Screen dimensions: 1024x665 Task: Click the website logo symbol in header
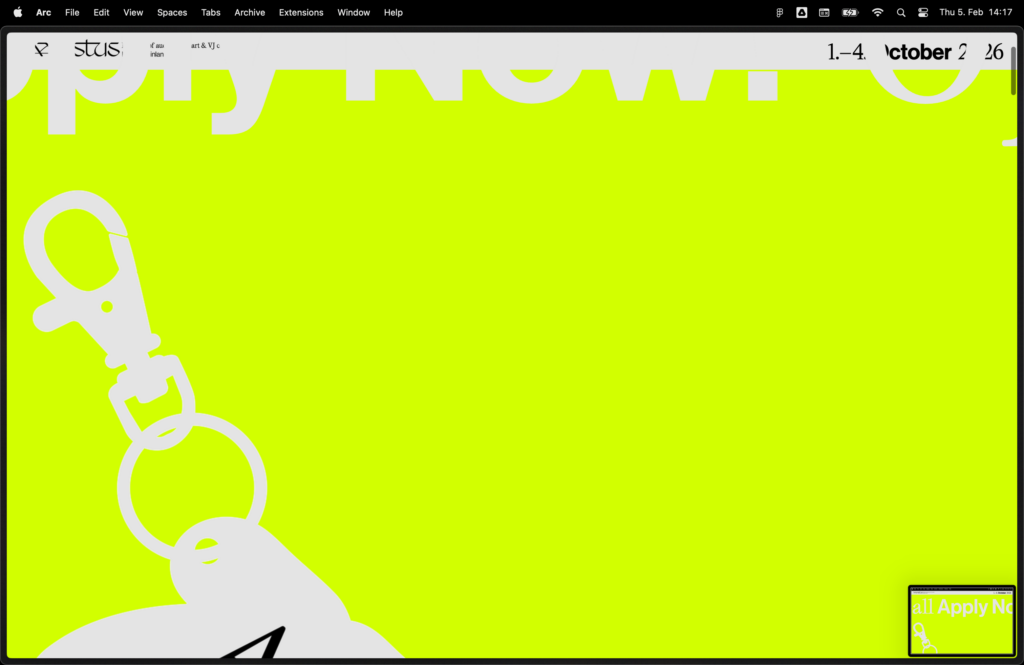click(x=41, y=49)
